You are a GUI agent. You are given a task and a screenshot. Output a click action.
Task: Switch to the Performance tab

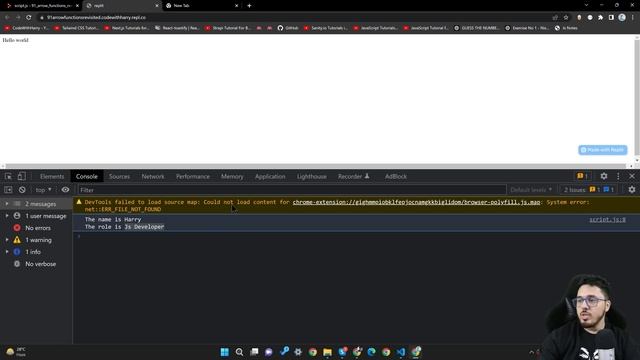click(193, 176)
